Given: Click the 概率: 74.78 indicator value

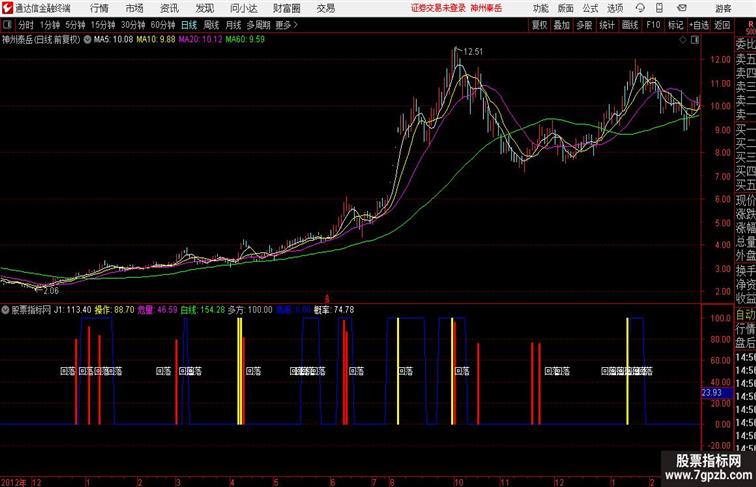Looking at the screenshot, I should tap(334, 310).
